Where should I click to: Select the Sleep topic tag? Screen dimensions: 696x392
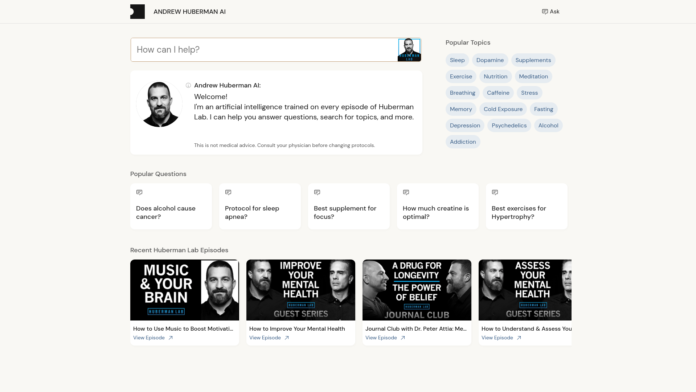(x=457, y=60)
